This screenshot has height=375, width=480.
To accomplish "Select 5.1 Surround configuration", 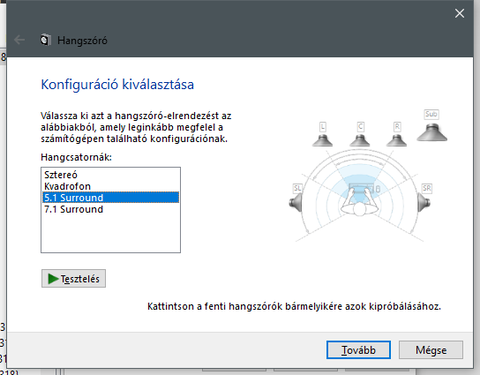I will pos(111,197).
